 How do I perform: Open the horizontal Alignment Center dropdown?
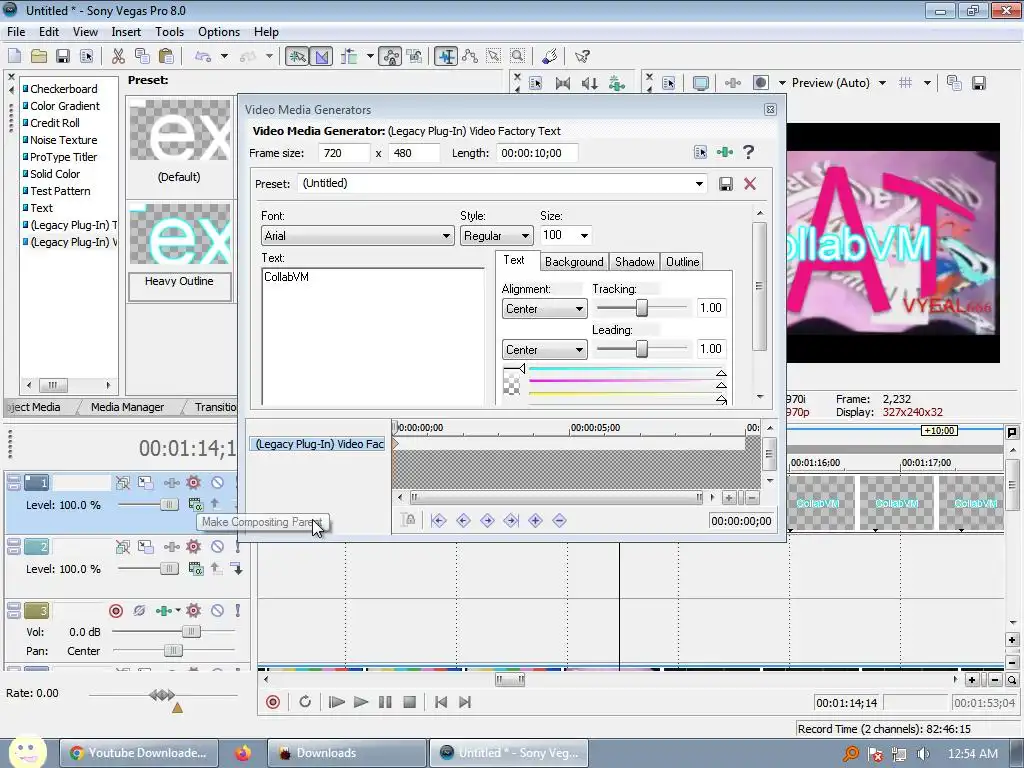[x=545, y=309]
